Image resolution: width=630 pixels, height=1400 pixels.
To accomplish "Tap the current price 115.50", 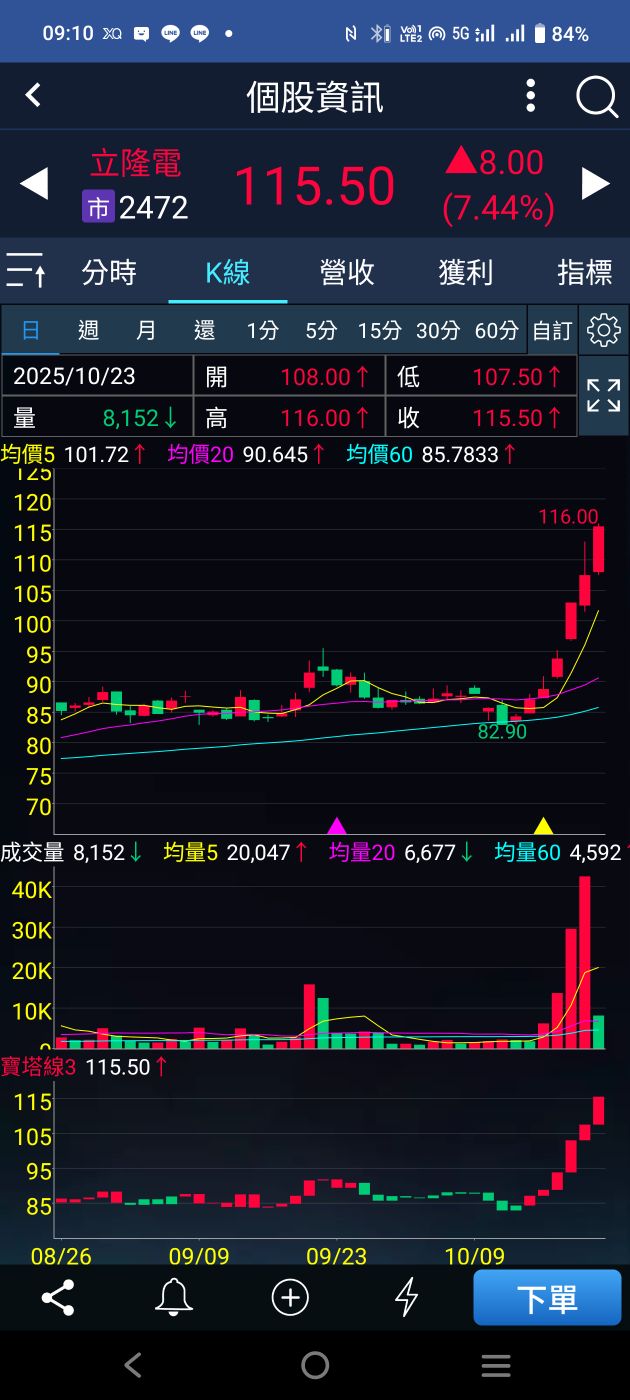I will tap(314, 187).
